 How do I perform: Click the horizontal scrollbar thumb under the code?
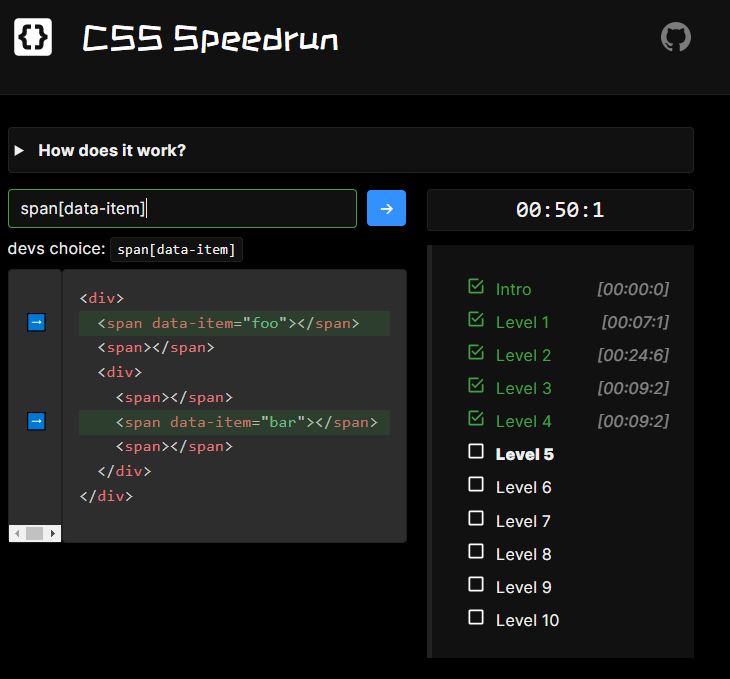click(x=34, y=534)
